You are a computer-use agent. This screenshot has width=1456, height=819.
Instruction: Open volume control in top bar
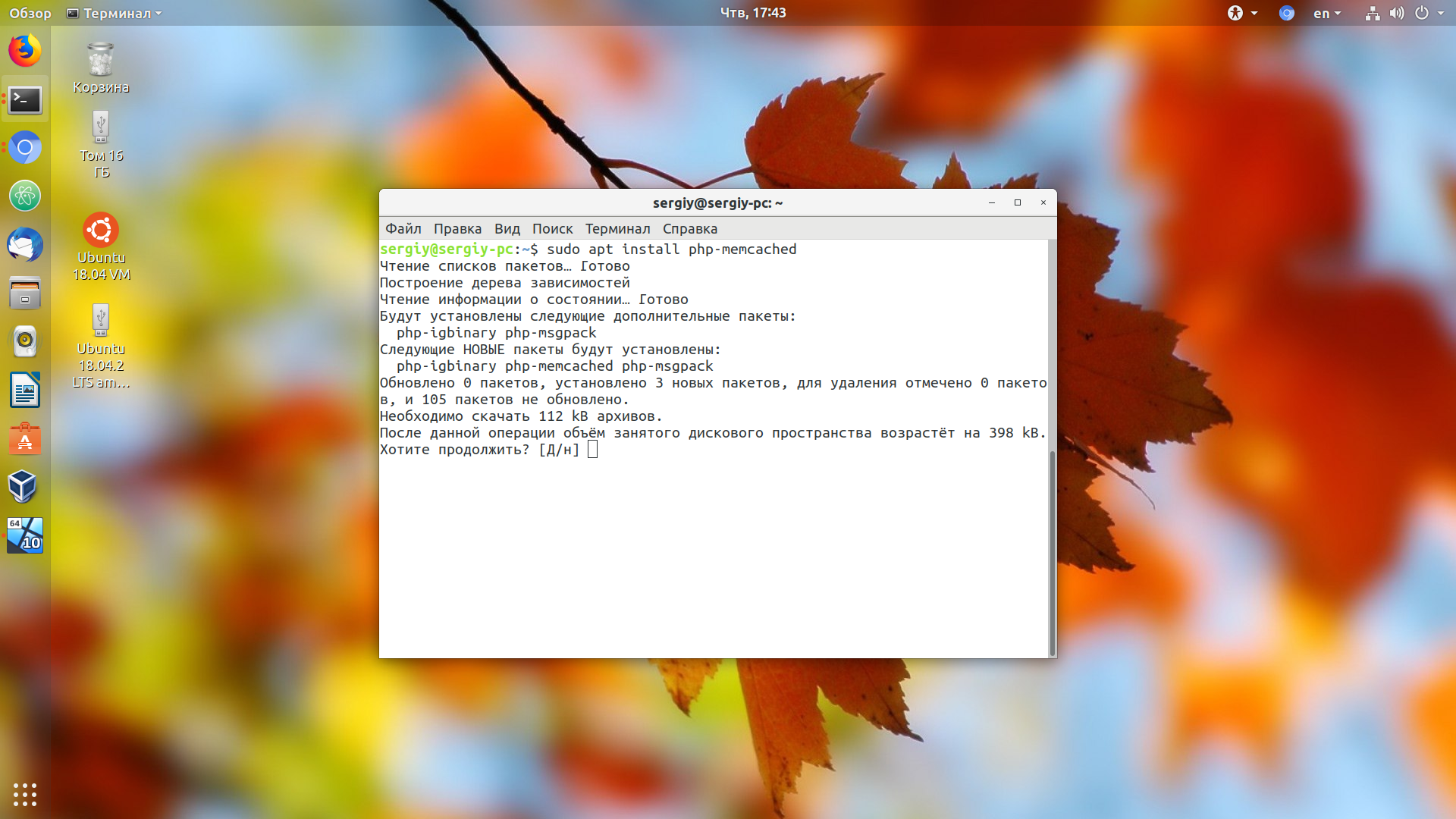1397,13
